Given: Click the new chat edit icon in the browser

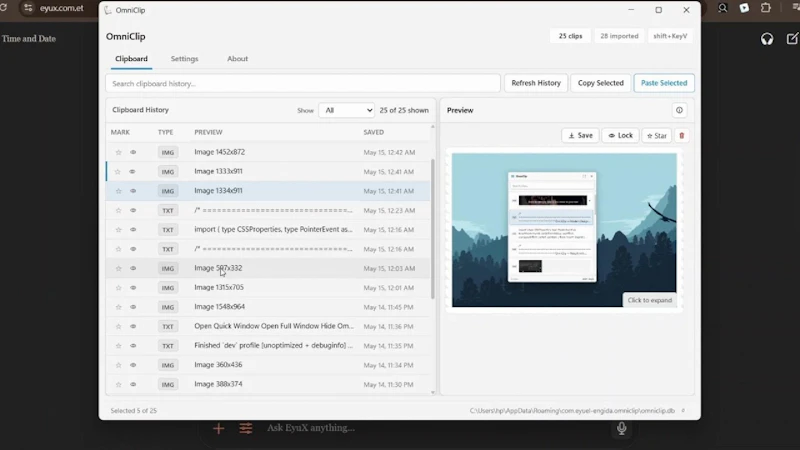Looking at the screenshot, I should [x=792, y=39].
